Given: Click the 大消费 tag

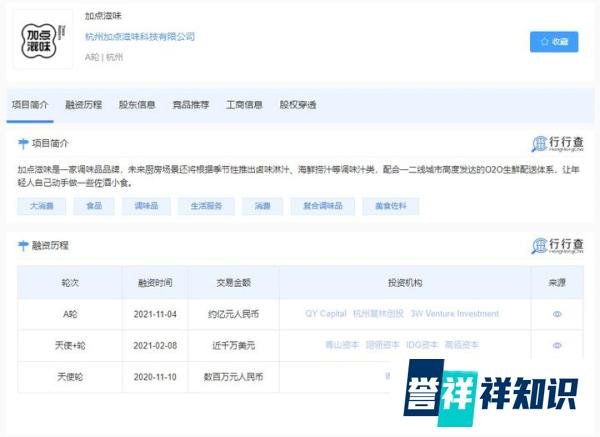Looking at the screenshot, I should click(42, 206).
